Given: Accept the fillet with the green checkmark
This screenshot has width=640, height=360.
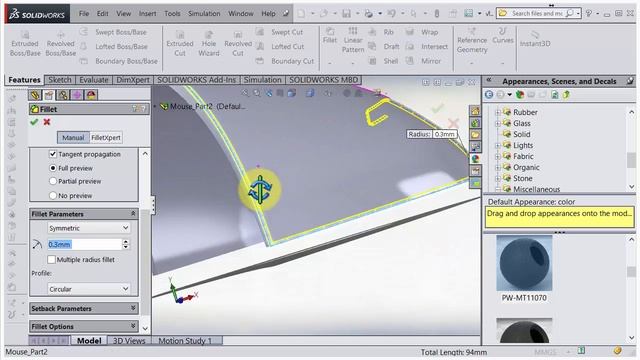Looking at the screenshot, I should point(34,122).
